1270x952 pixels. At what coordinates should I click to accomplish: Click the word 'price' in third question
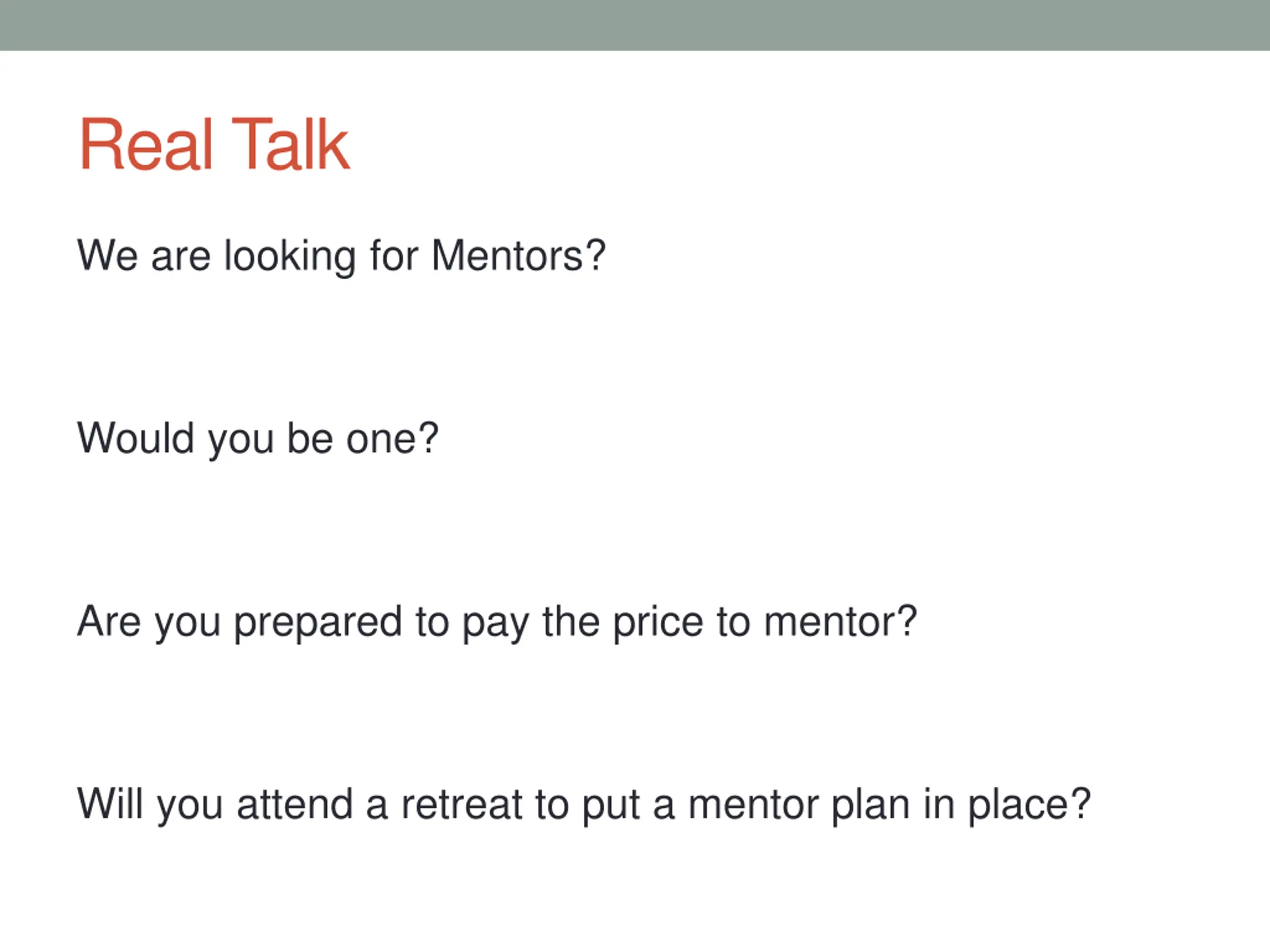658,623
